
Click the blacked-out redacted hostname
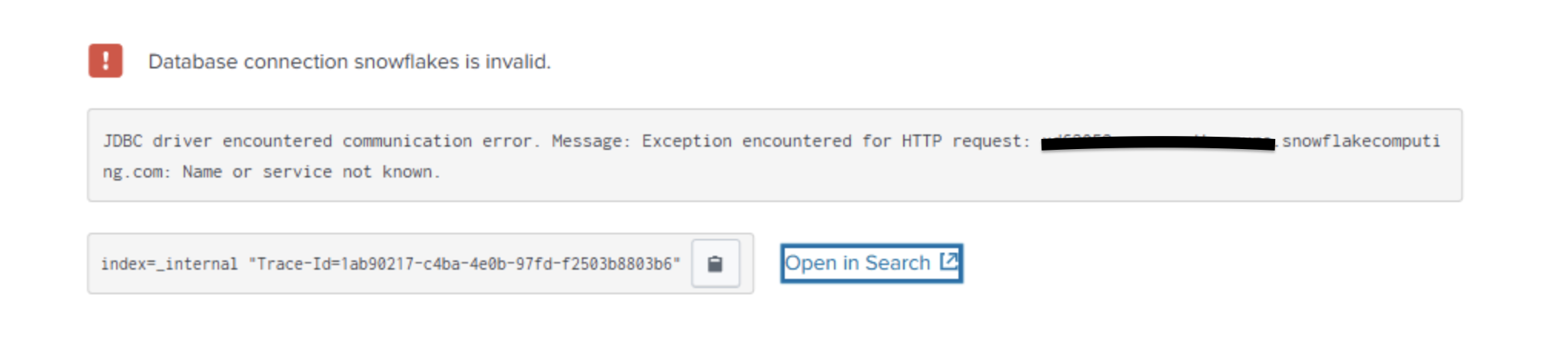click(x=1158, y=142)
